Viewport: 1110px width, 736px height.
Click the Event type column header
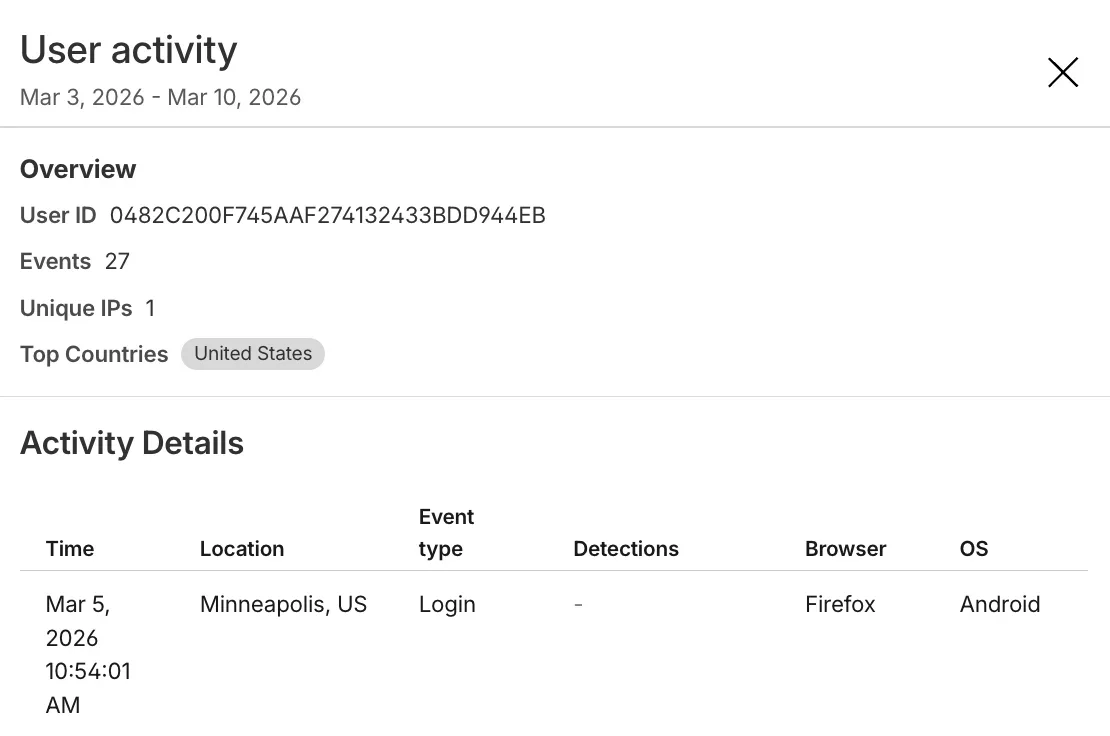(x=446, y=532)
